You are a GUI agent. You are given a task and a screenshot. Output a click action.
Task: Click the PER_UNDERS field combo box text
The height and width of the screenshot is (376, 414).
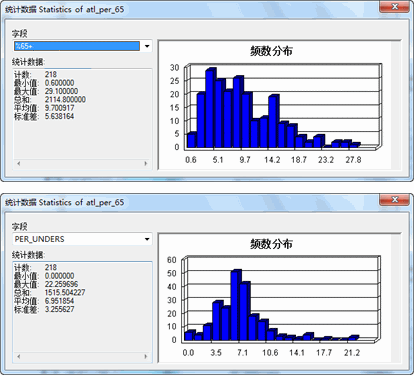(40, 239)
